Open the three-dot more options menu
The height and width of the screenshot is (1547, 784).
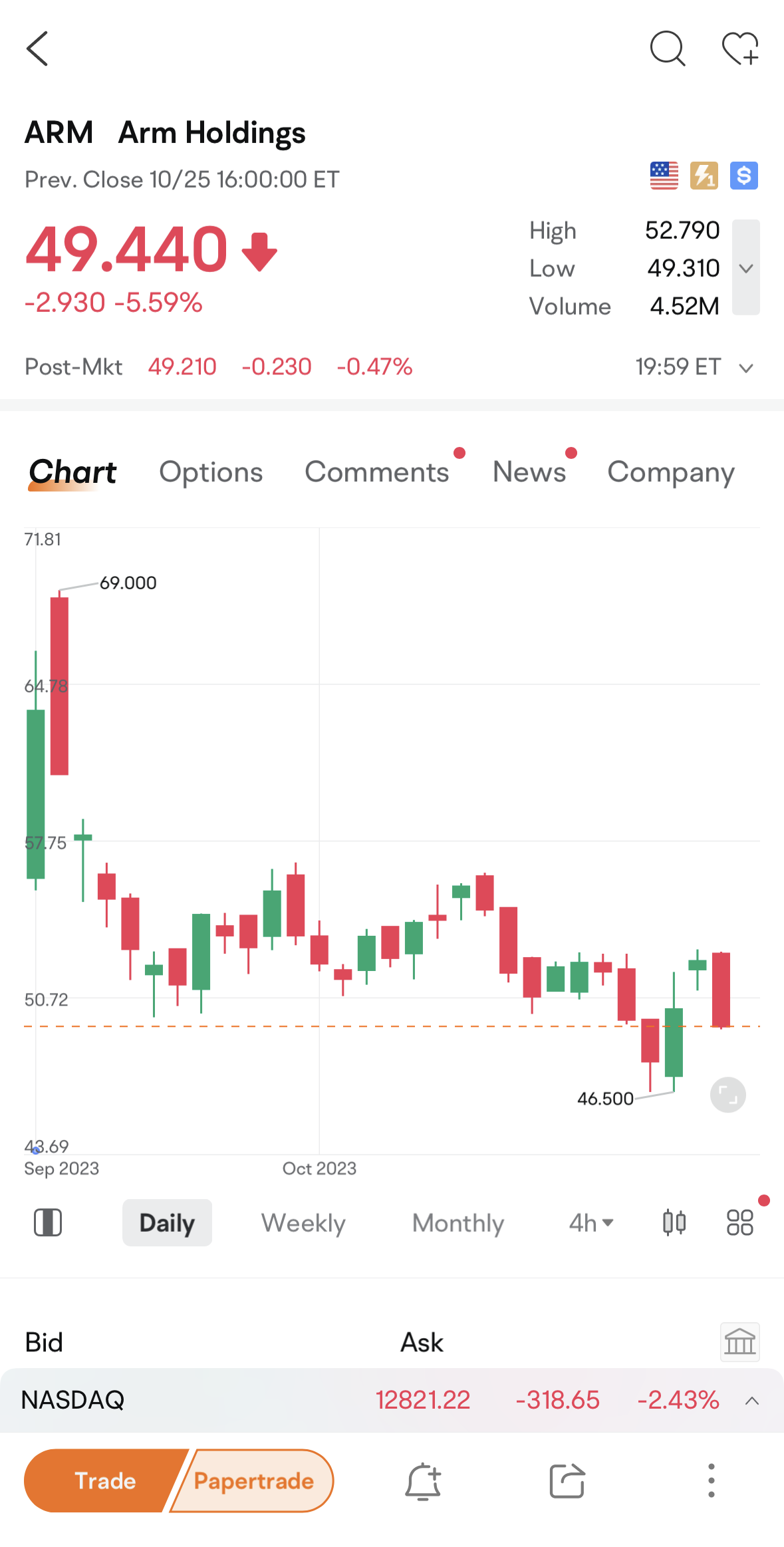coord(711,1480)
